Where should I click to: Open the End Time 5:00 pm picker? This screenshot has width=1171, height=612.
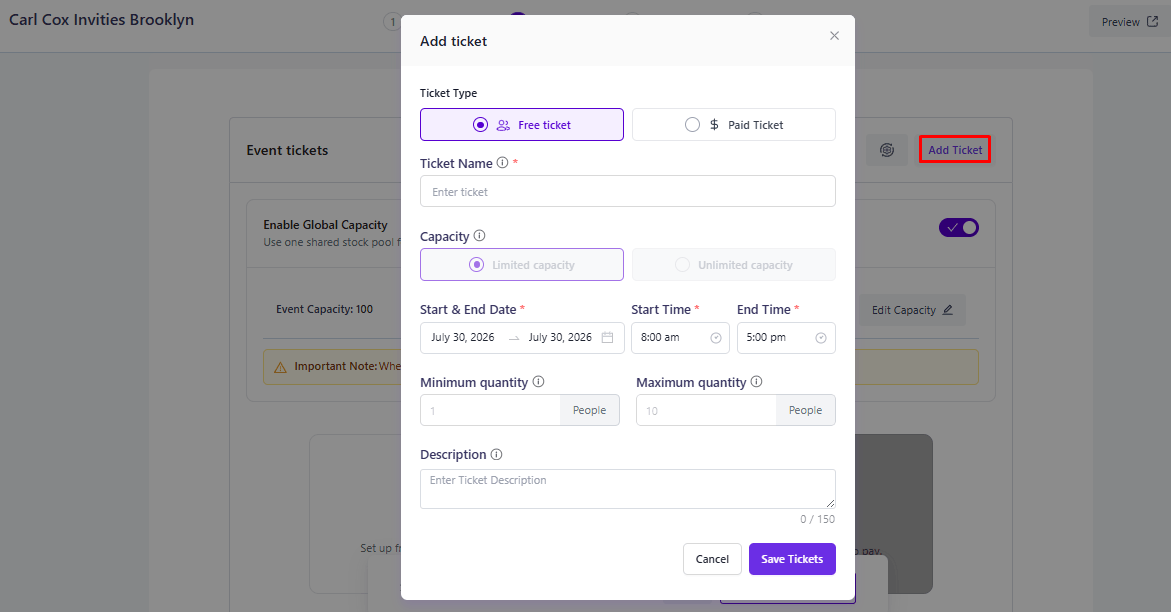tap(786, 338)
